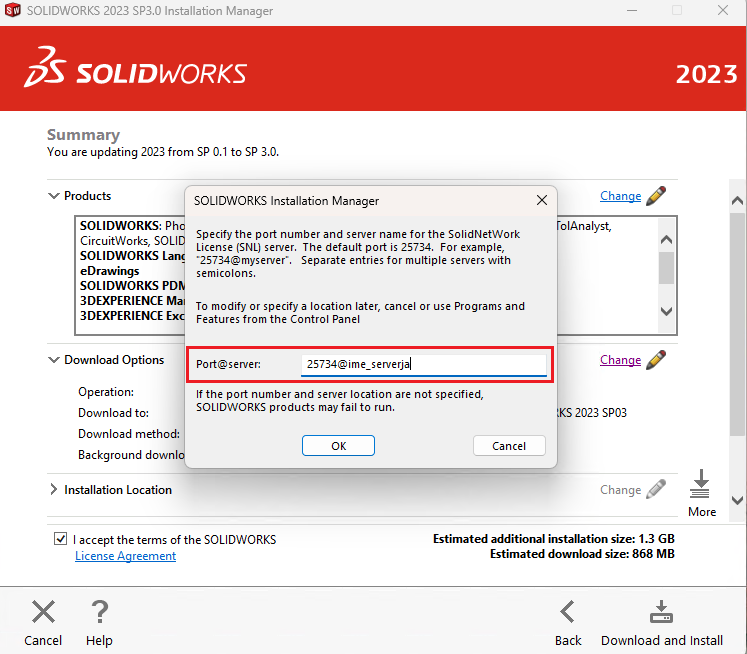This screenshot has width=747, height=654.
Task: Select the eDrawings product entry
Action: (x=110, y=271)
